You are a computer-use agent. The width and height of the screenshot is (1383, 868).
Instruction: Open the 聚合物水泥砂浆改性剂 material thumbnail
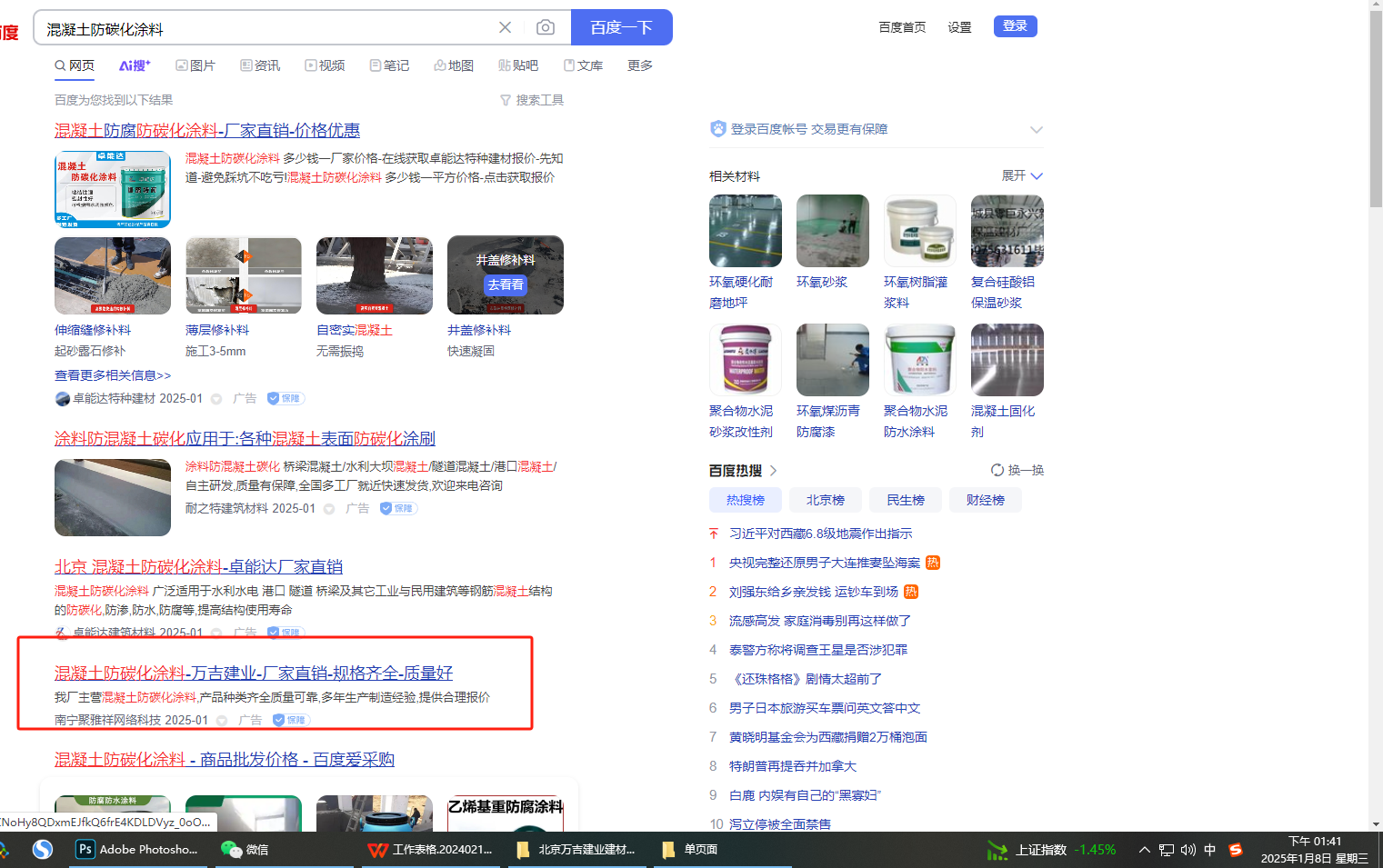746,360
